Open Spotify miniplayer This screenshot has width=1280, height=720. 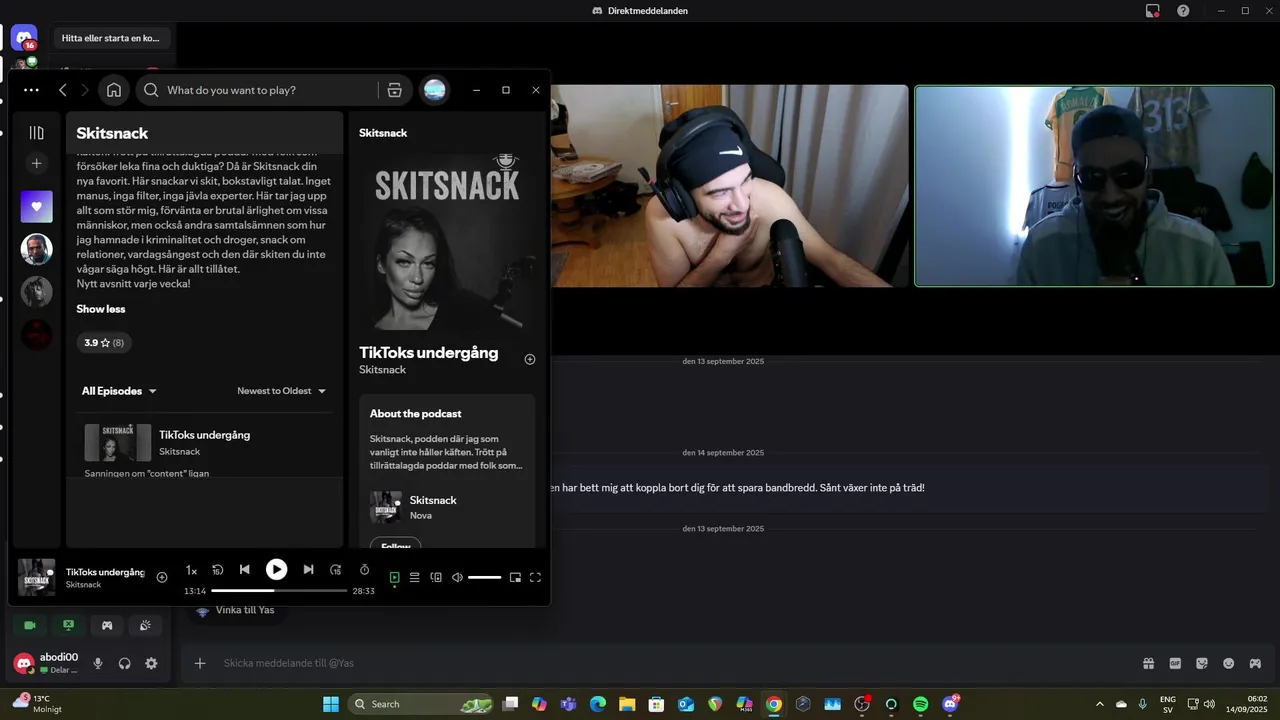(515, 577)
